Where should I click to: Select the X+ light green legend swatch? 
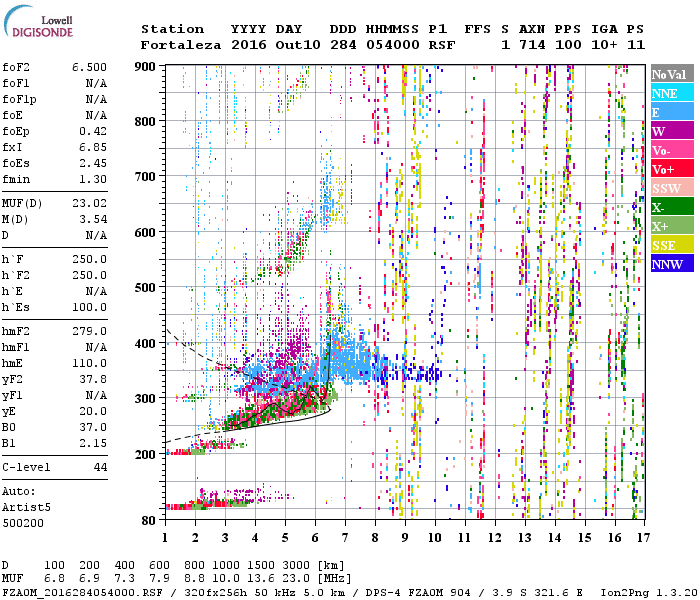pyautogui.click(x=672, y=225)
